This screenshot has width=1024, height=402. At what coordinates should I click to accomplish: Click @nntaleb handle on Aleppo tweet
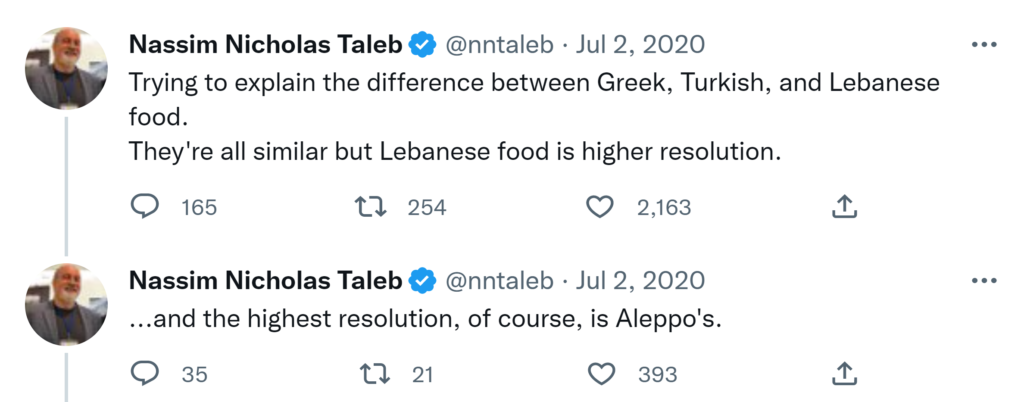496,281
